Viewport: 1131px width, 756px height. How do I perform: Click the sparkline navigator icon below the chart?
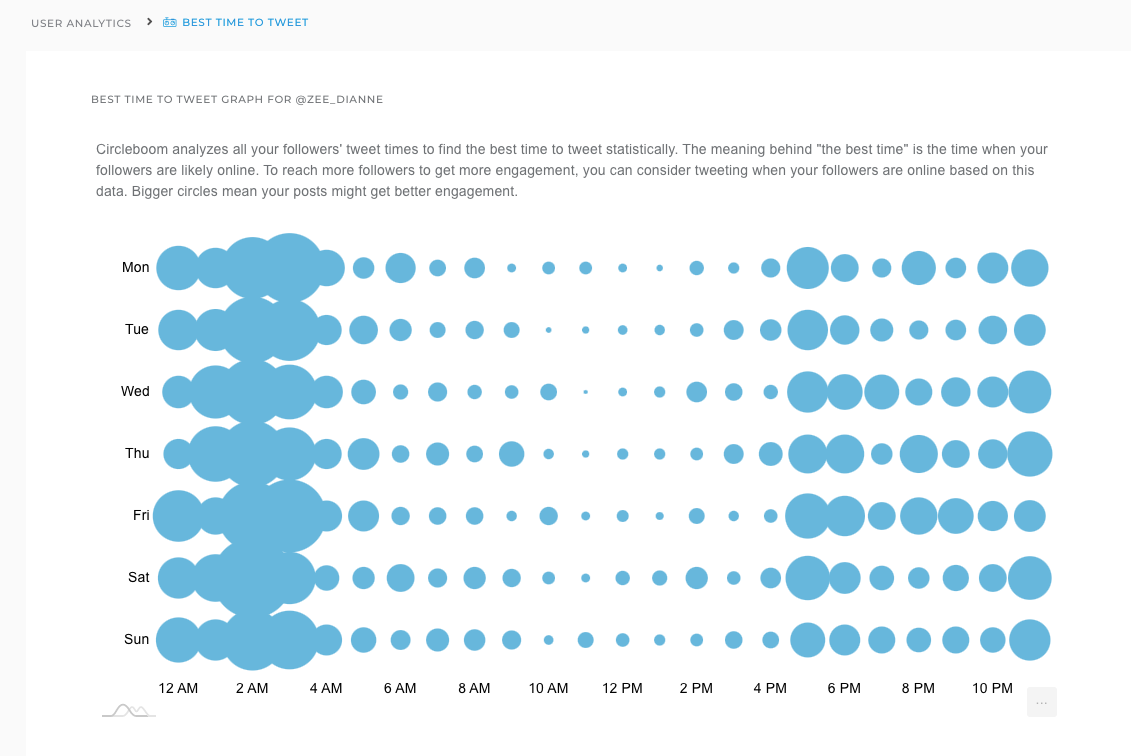click(128, 710)
